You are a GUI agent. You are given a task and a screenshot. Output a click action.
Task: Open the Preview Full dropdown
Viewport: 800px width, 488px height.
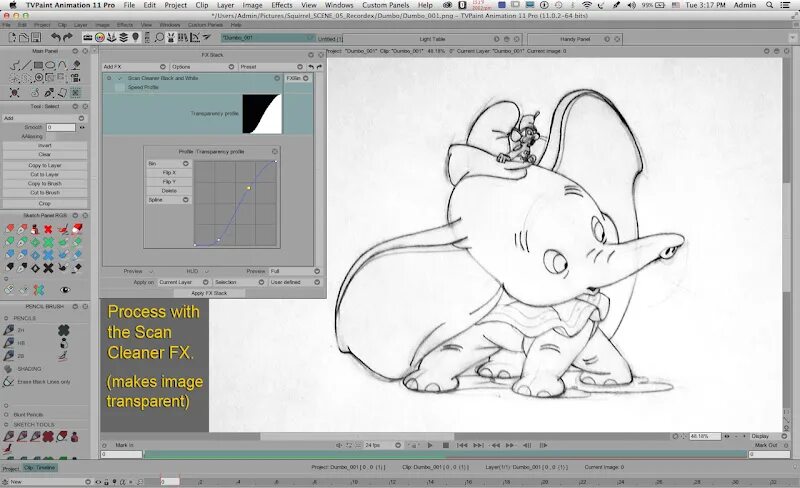tap(295, 271)
